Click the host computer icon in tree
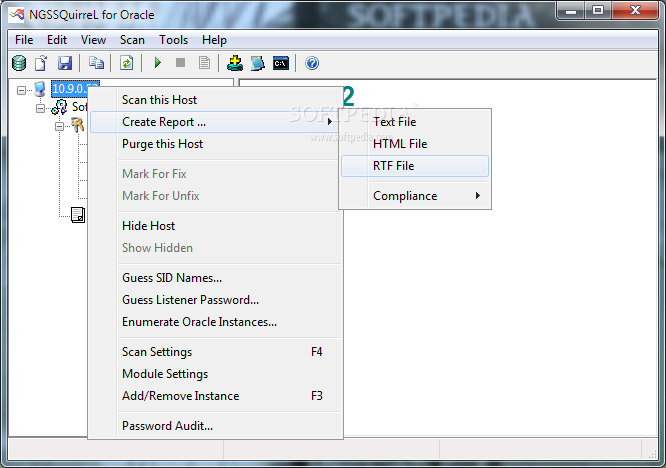The image size is (666, 468). coord(40,89)
